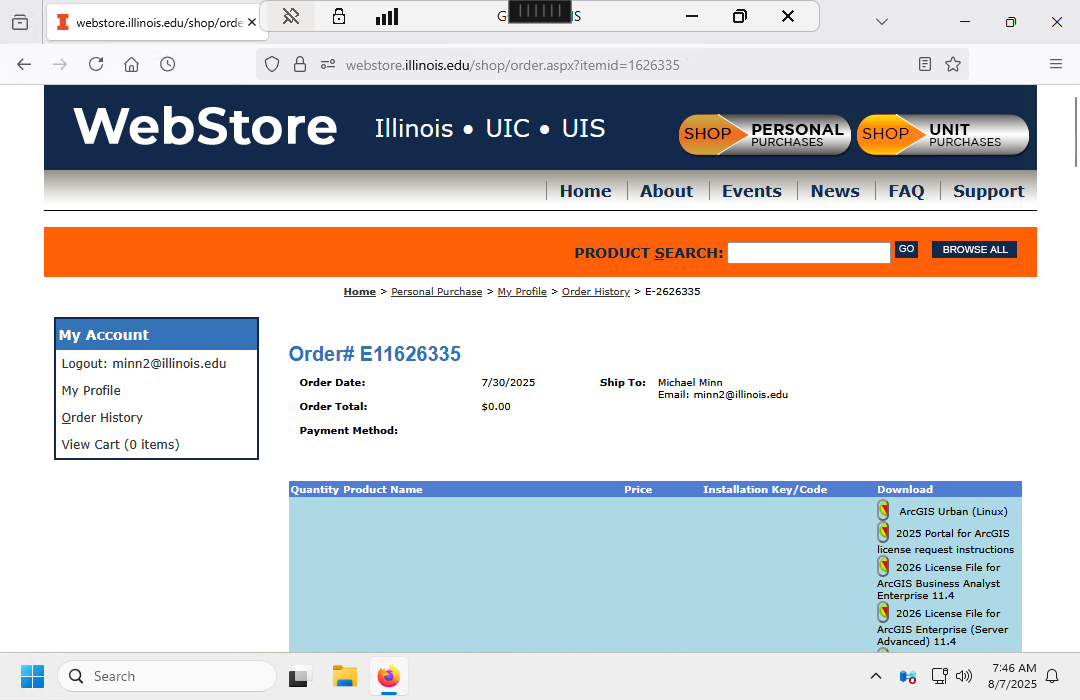This screenshot has height=700, width=1080.
Task: Click the Order History breadcrumb link
Action: (x=596, y=291)
